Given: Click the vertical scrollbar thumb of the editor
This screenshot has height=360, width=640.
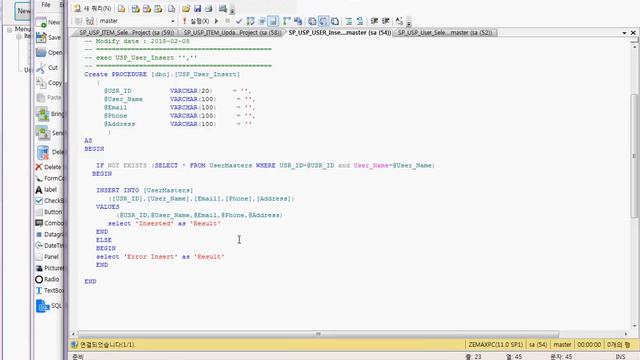Looking at the screenshot, I should tap(634, 157).
